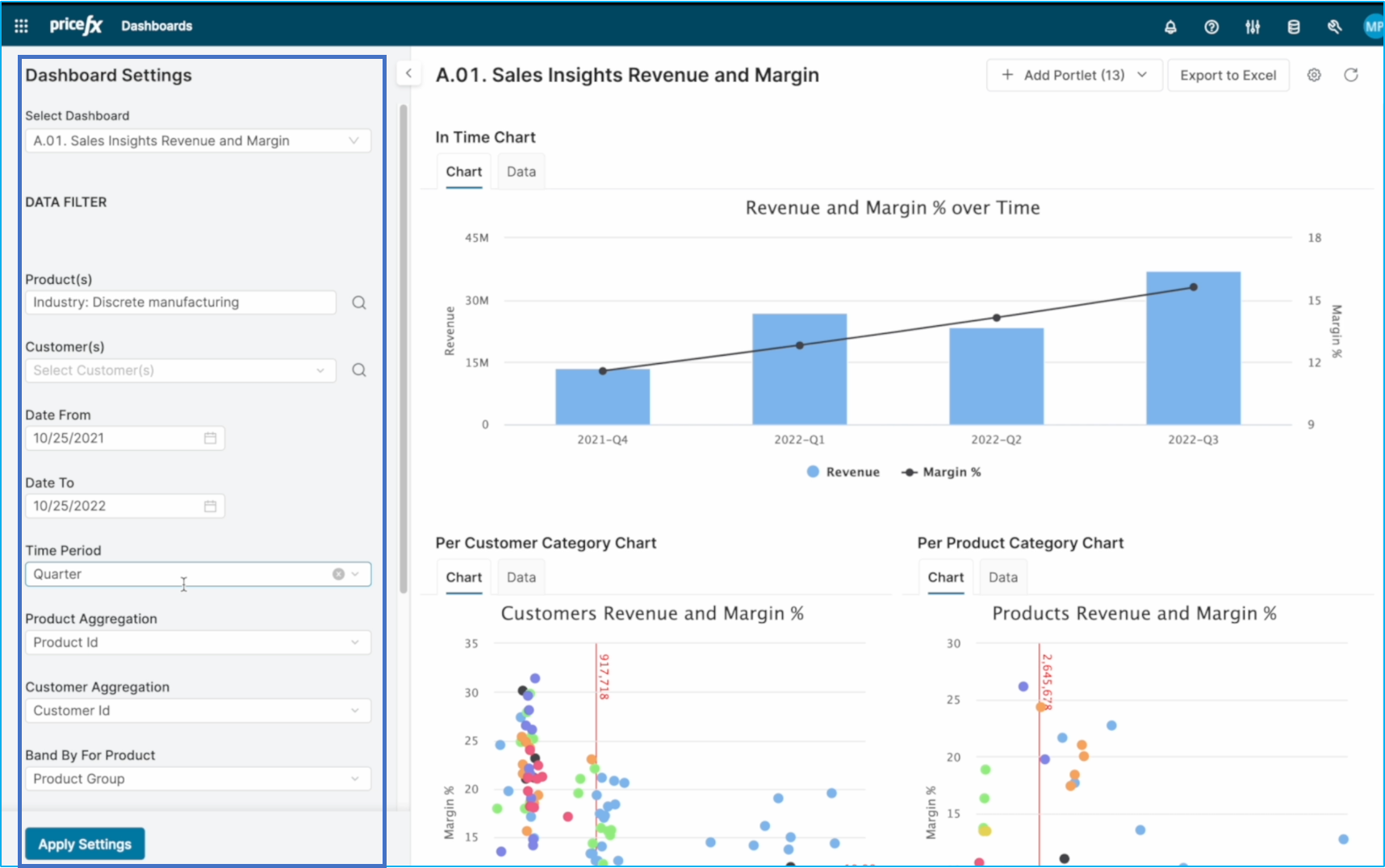This screenshot has width=1385, height=868.
Task: Open Data tab of Per Product Category Chart
Action: [x=1003, y=578]
